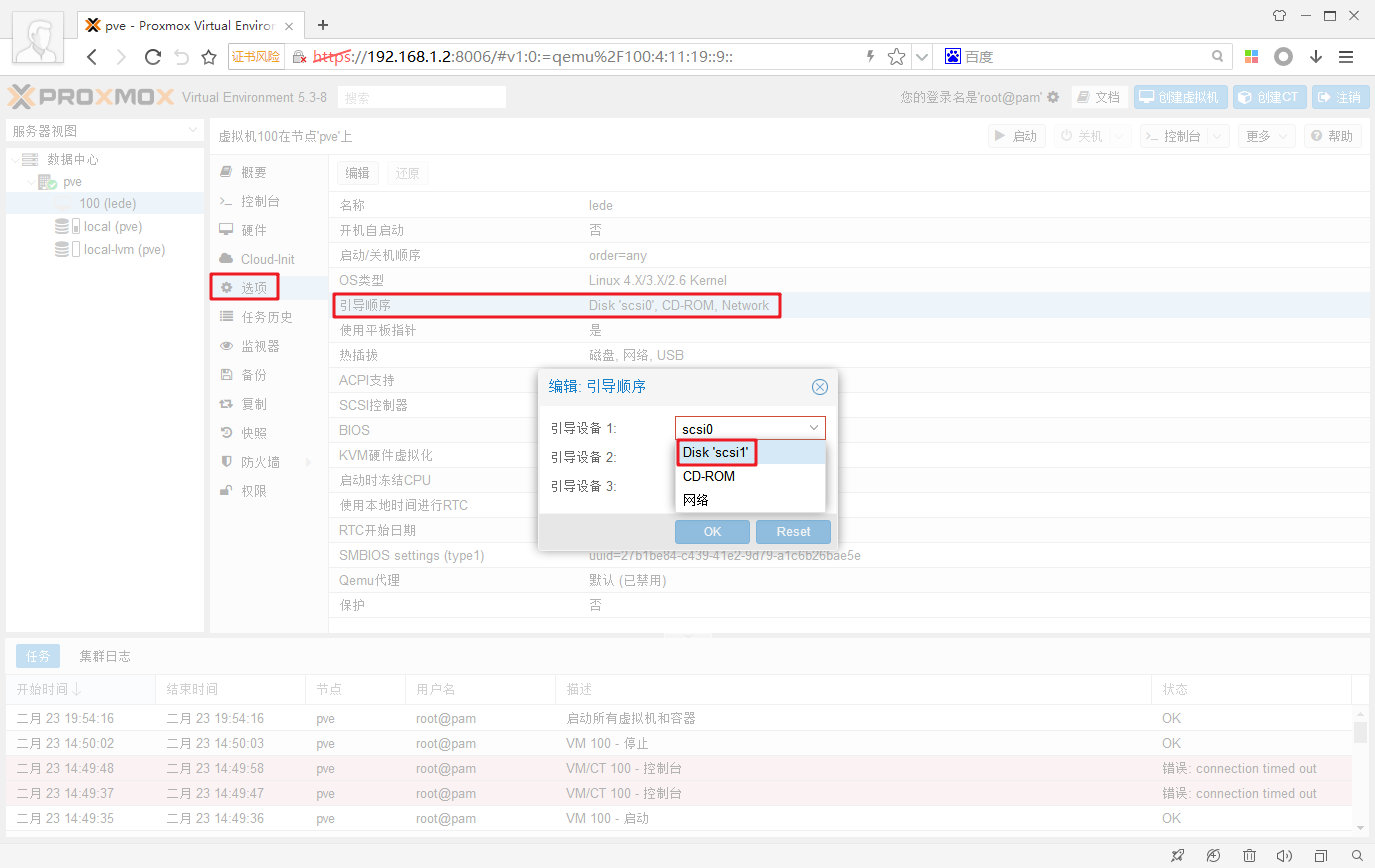Open the 帮助 help button
1375x868 pixels.
coord(1331,136)
